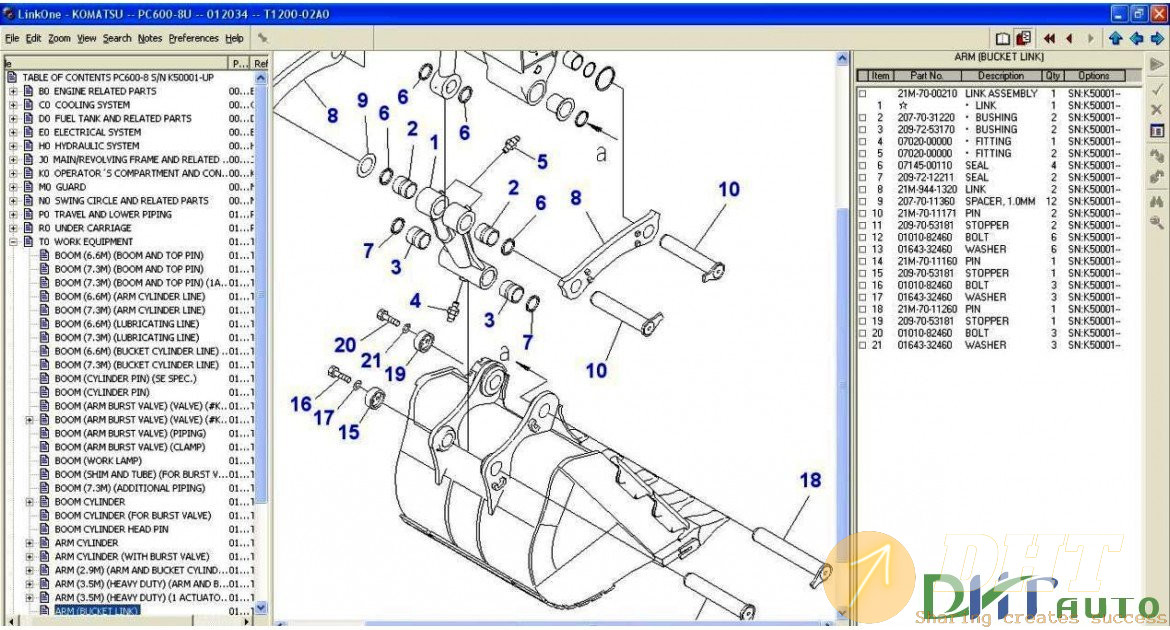Image resolution: width=1170 pixels, height=630 pixels.
Task: Expand E0 ELECTRICAL SYSTEM node
Action: [13, 132]
